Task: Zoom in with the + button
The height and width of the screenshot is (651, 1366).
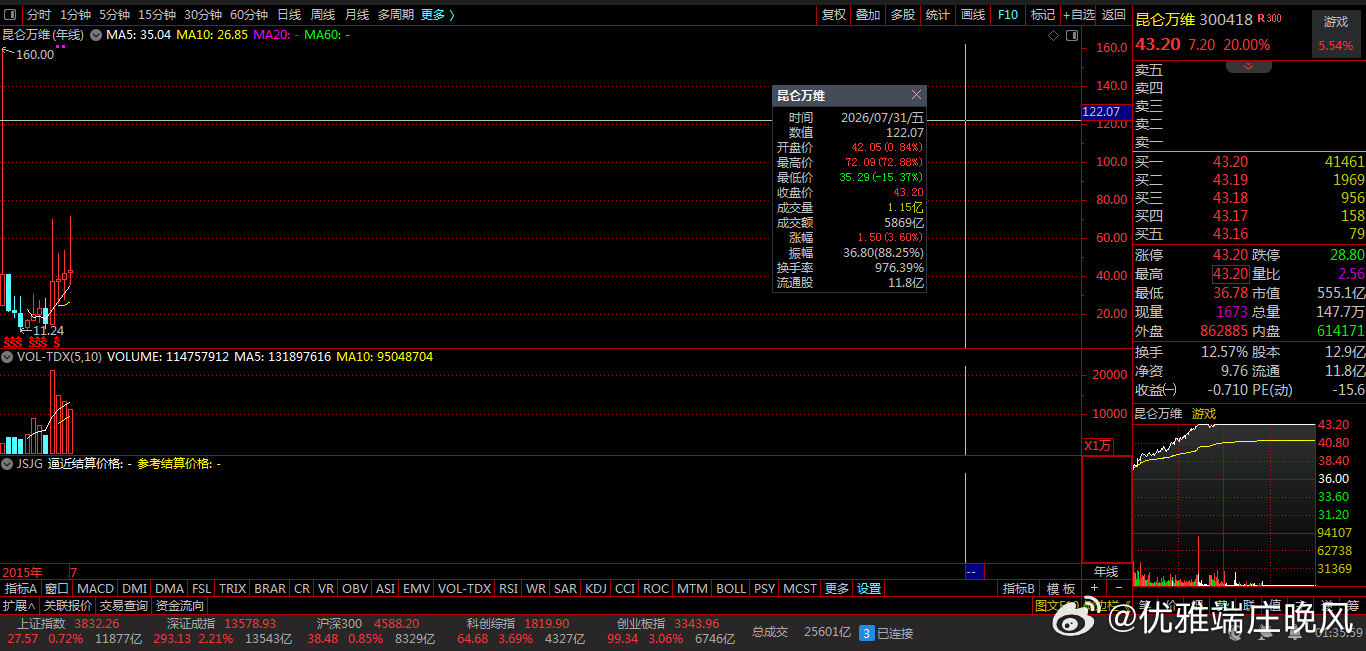Action: (1094, 589)
